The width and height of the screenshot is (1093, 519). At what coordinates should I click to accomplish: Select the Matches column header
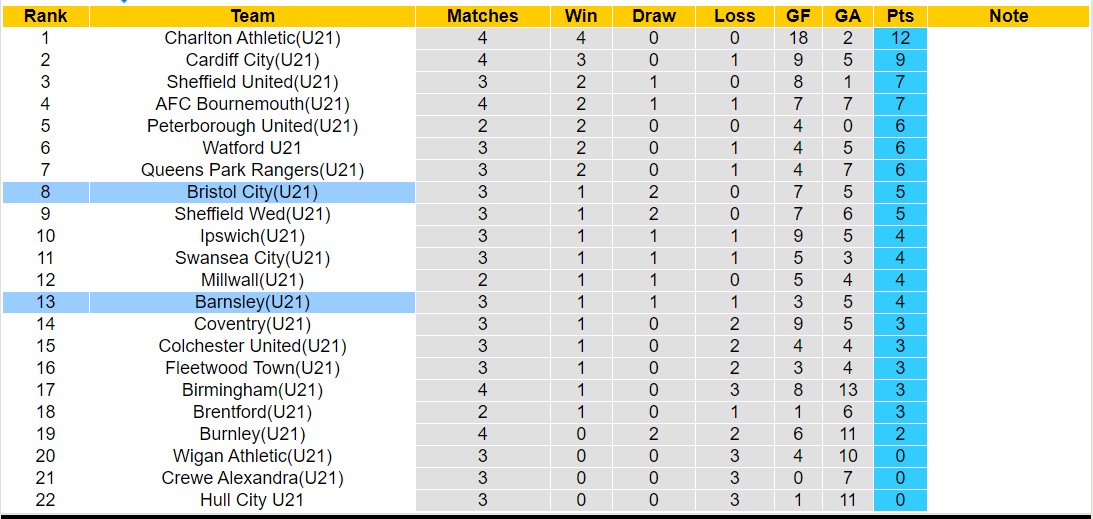[482, 16]
